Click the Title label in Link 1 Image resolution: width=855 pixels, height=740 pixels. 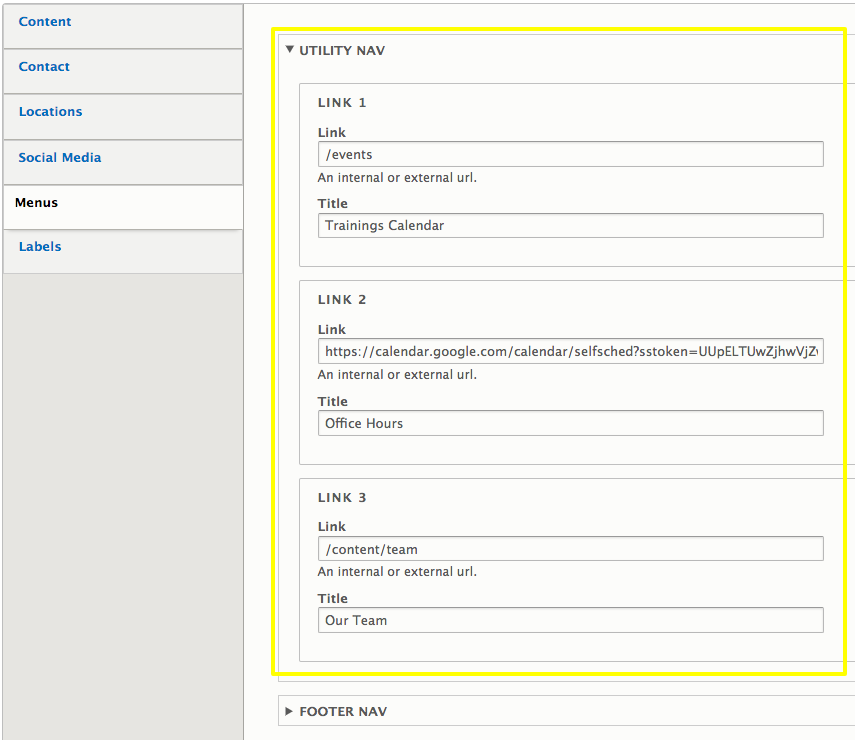click(x=333, y=203)
